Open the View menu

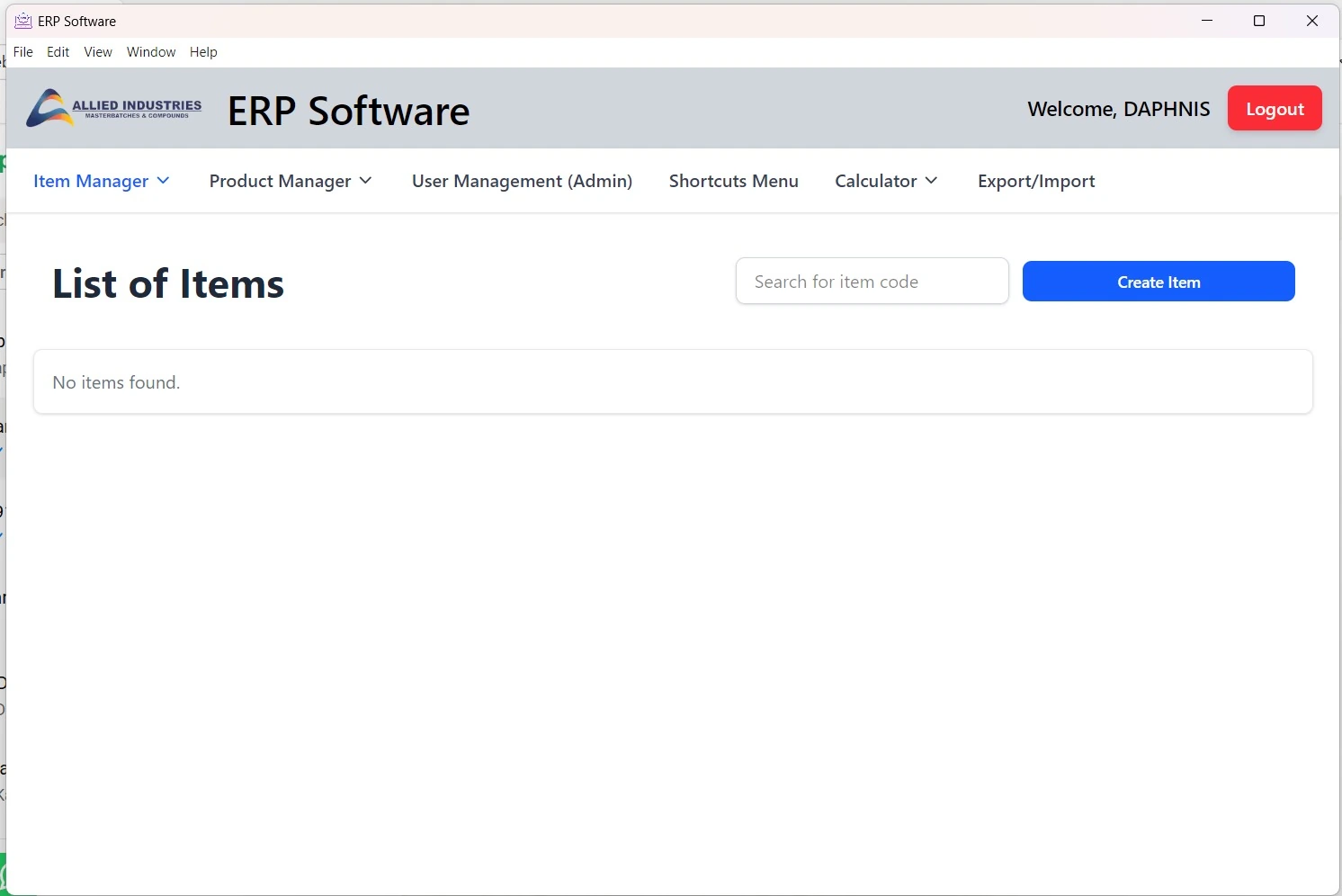click(98, 52)
